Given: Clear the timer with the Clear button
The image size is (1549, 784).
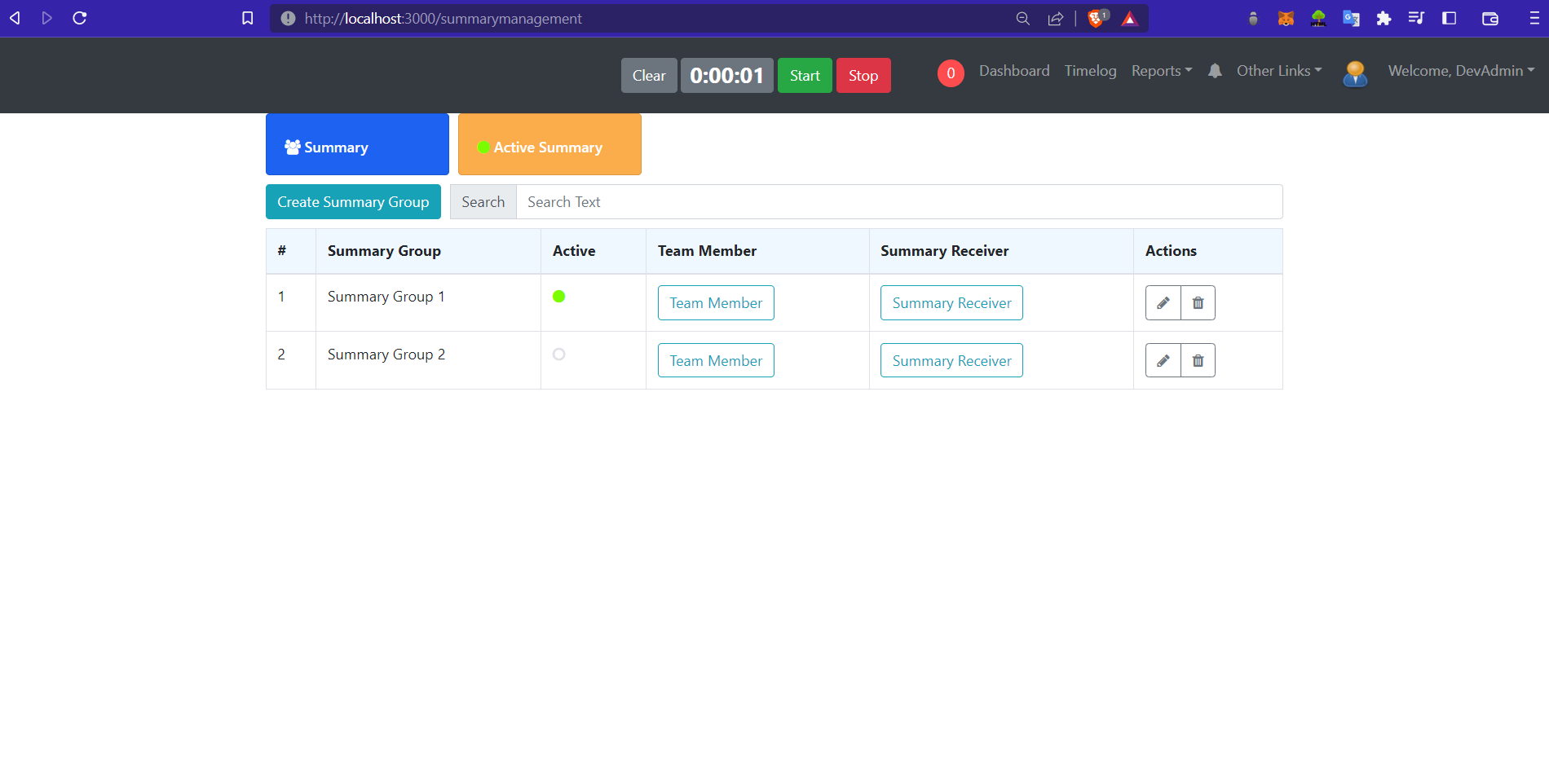Looking at the screenshot, I should pyautogui.click(x=649, y=76).
